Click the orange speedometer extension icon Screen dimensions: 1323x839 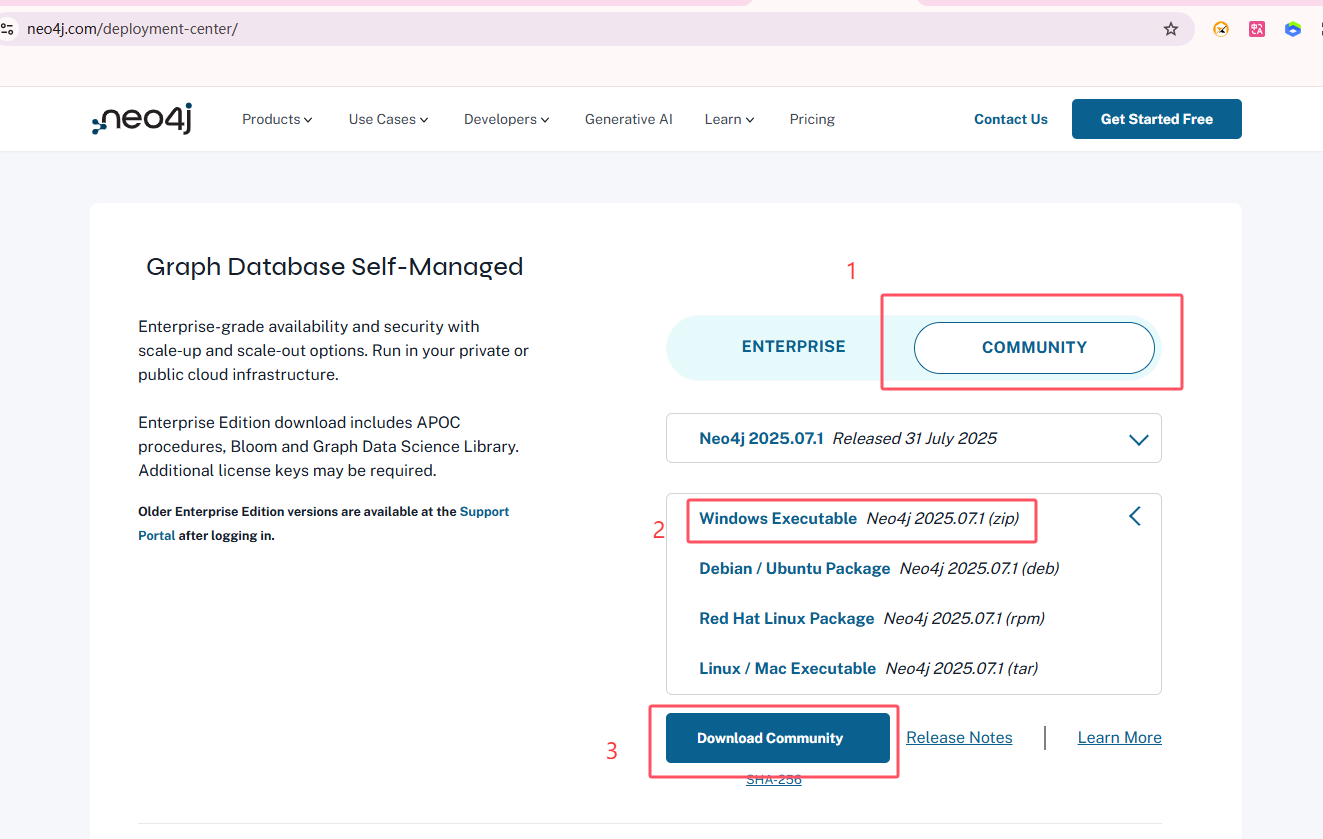pos(1221,29)
